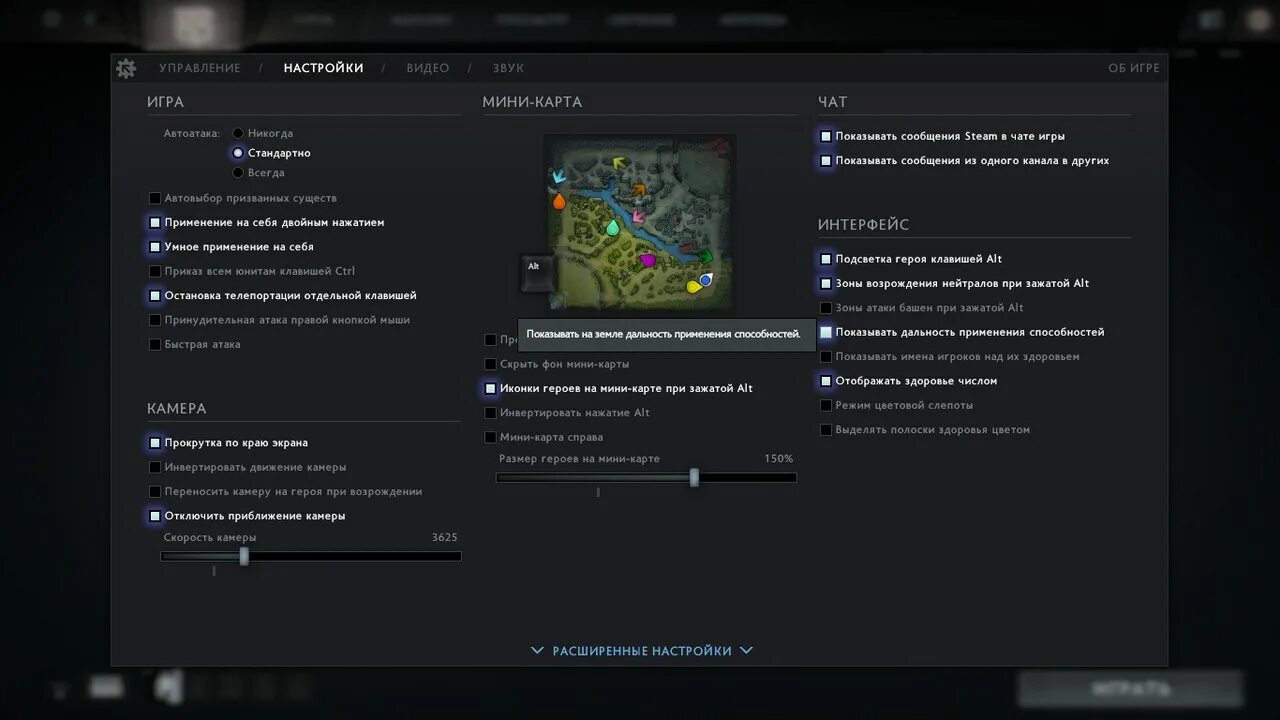Screen dimensions: 1280x720
Task: Switch to the Видео tab
Action: point(428,68)
